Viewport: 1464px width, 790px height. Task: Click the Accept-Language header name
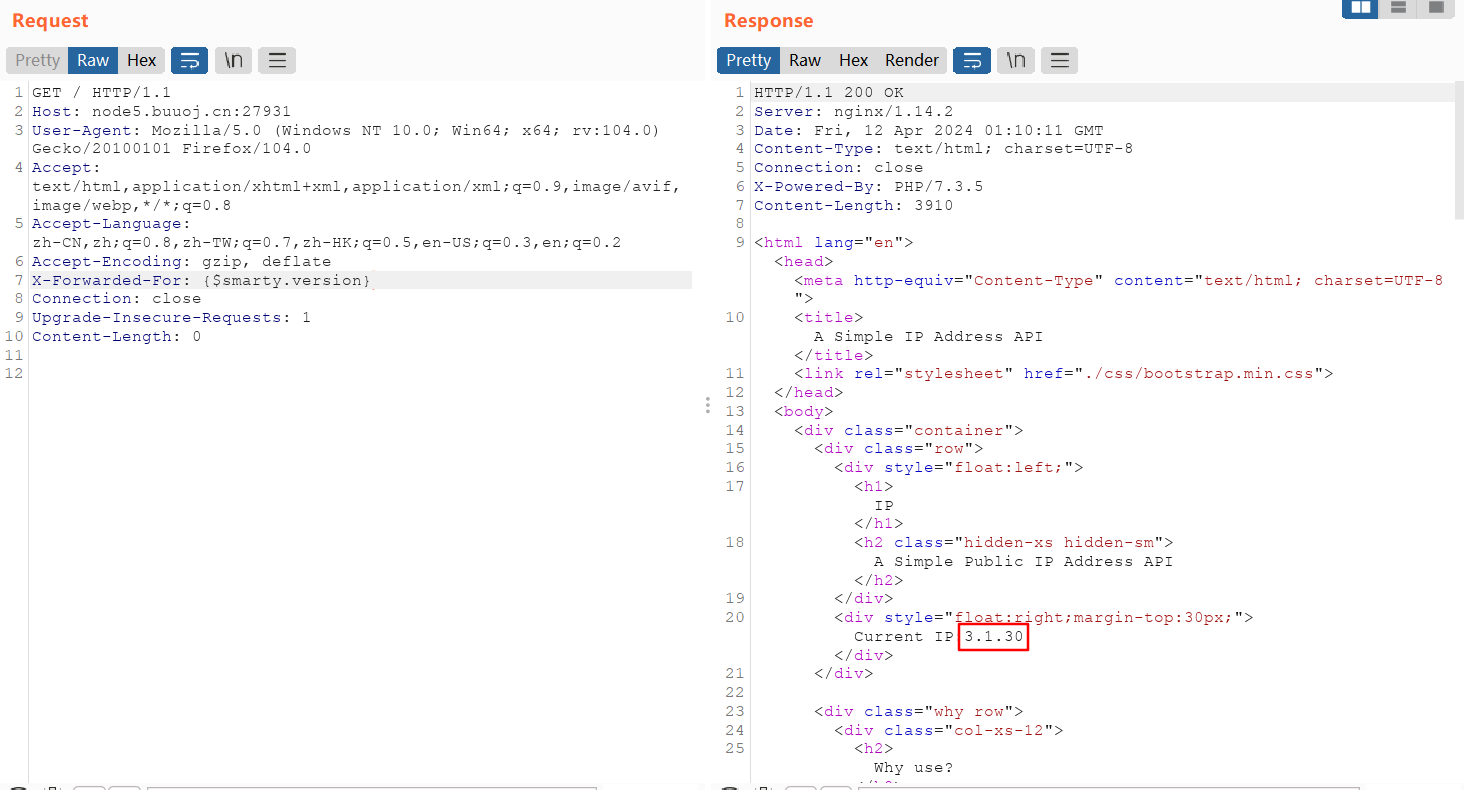click(111, 223)
